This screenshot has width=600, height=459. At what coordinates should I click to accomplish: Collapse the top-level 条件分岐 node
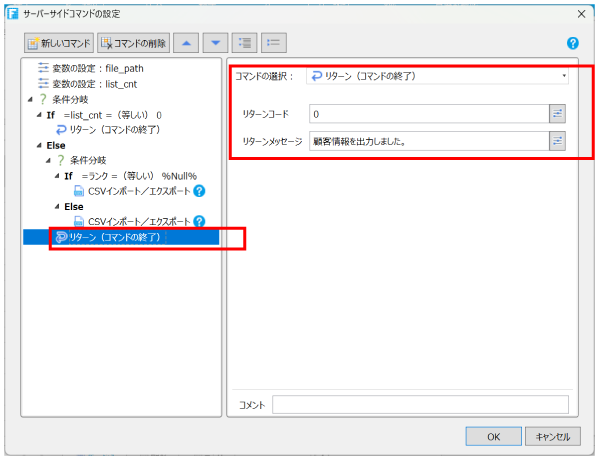pyautogui.click(x=30, y=99)
